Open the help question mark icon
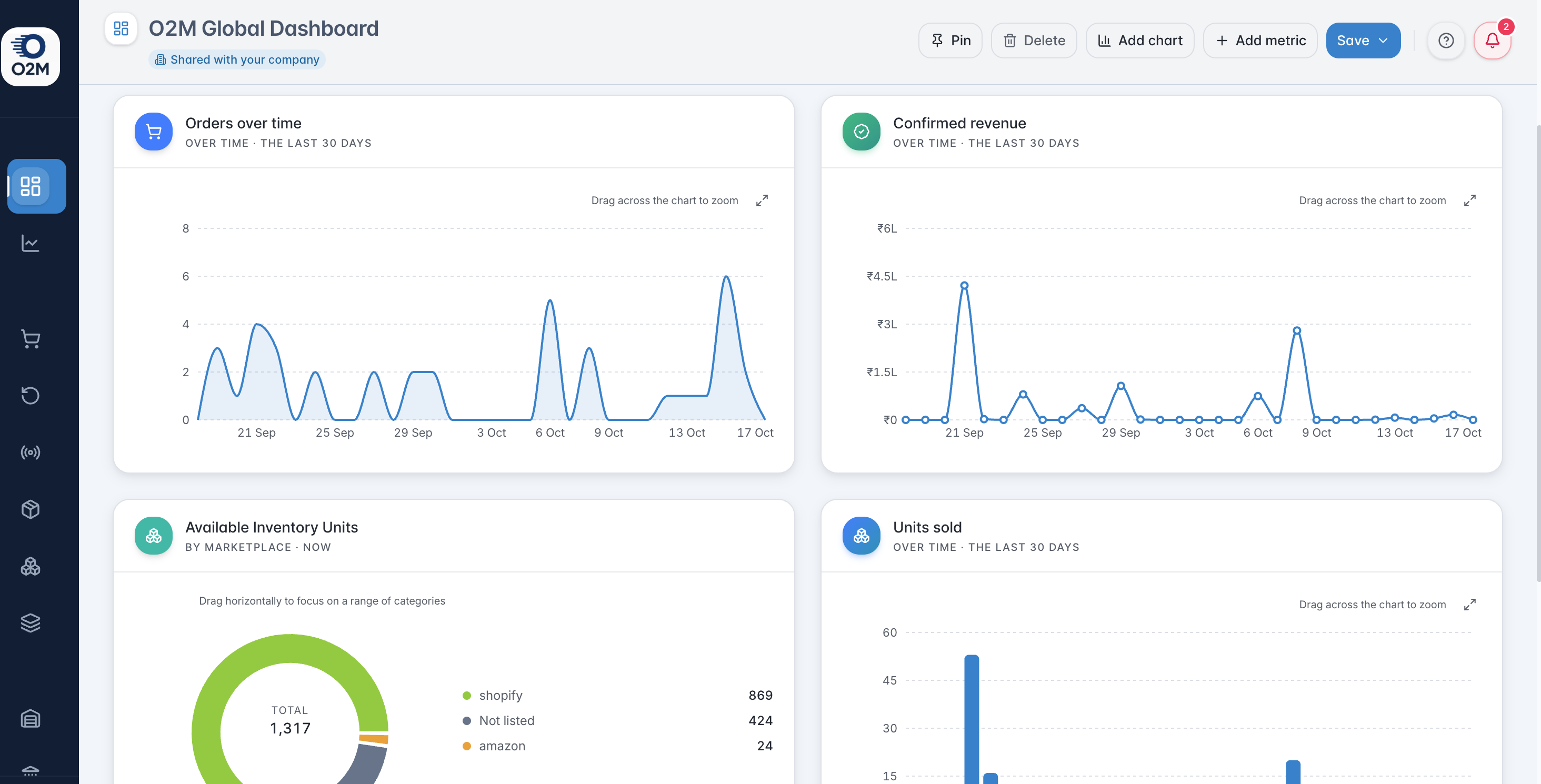 point(1446,41)
